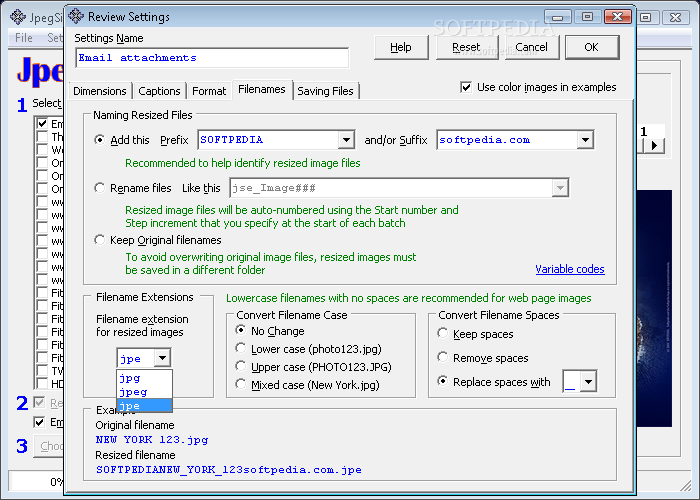Switch to the Format tab
700x500 pixels.
point(209,91)
